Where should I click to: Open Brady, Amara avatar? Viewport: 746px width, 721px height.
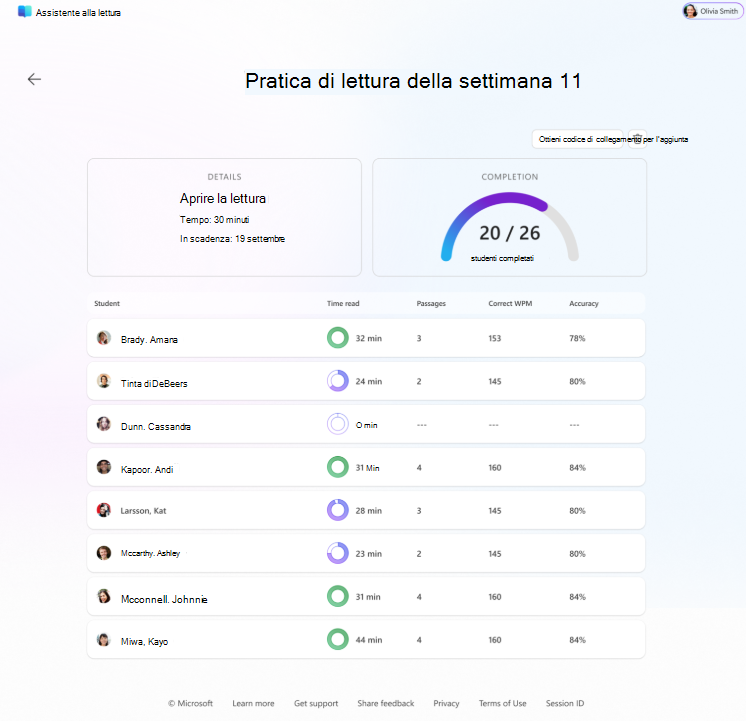click(x=104, y=338)
